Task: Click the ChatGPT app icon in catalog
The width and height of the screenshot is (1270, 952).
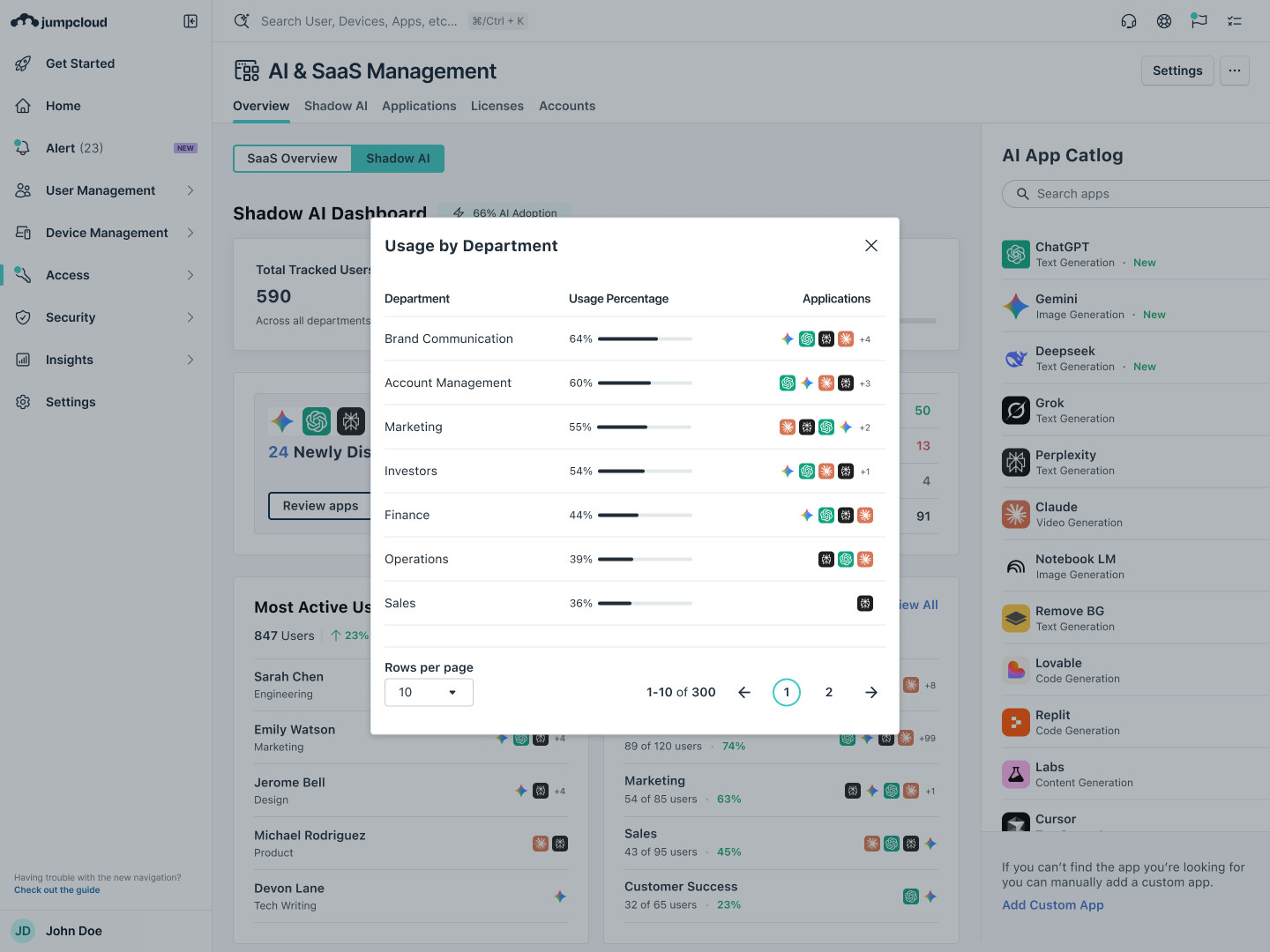Action: [1016, 254]
